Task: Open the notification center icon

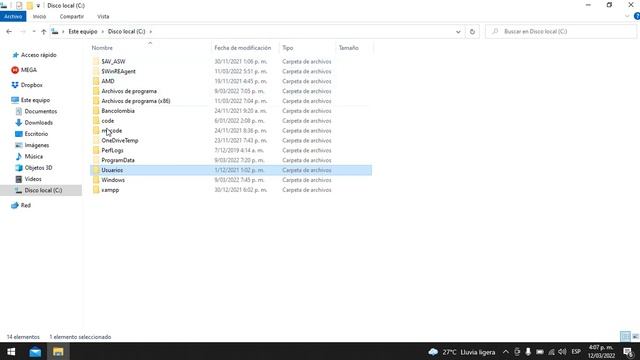Action: [x=628, y=352]
